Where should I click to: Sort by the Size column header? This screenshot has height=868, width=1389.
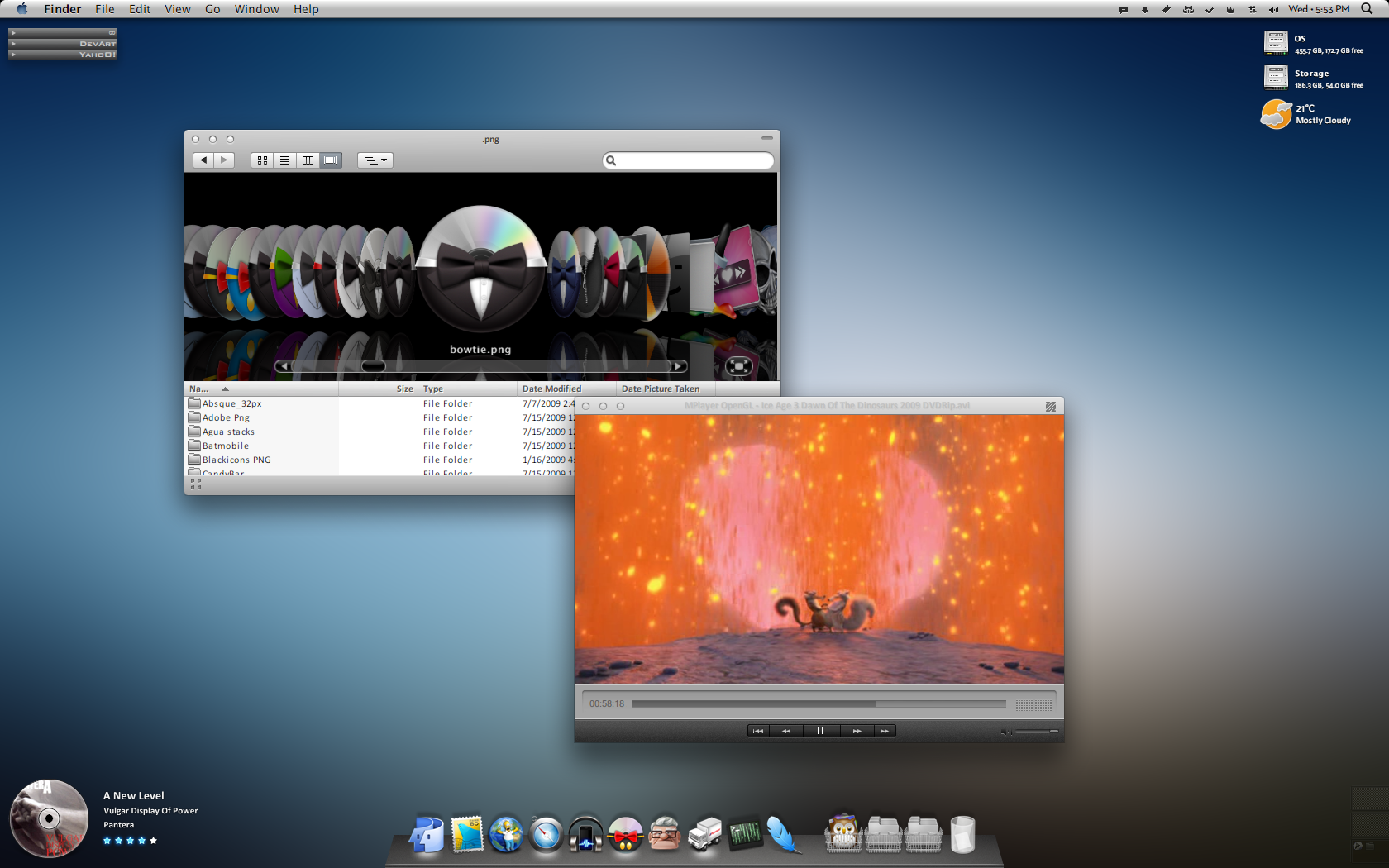coord(378,389)
